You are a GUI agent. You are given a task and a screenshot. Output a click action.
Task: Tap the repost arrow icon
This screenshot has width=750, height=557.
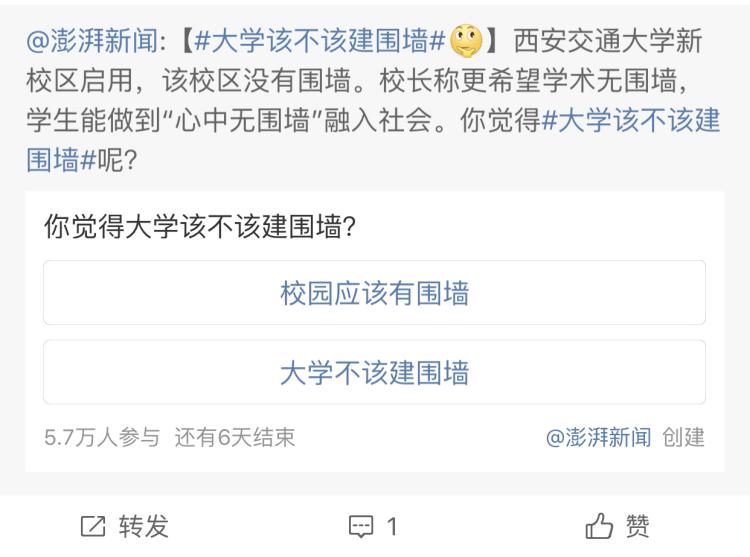[91, 526]
